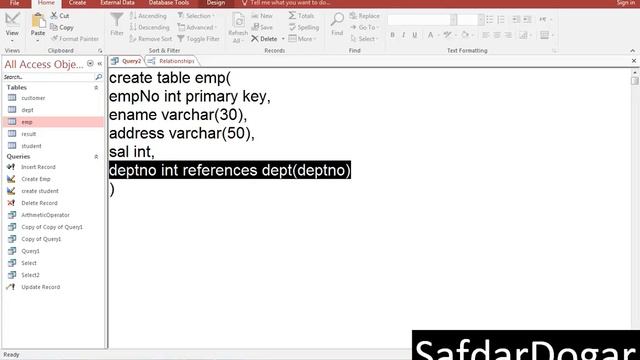Switch to the External Data tab

click(x=118, y=3)
